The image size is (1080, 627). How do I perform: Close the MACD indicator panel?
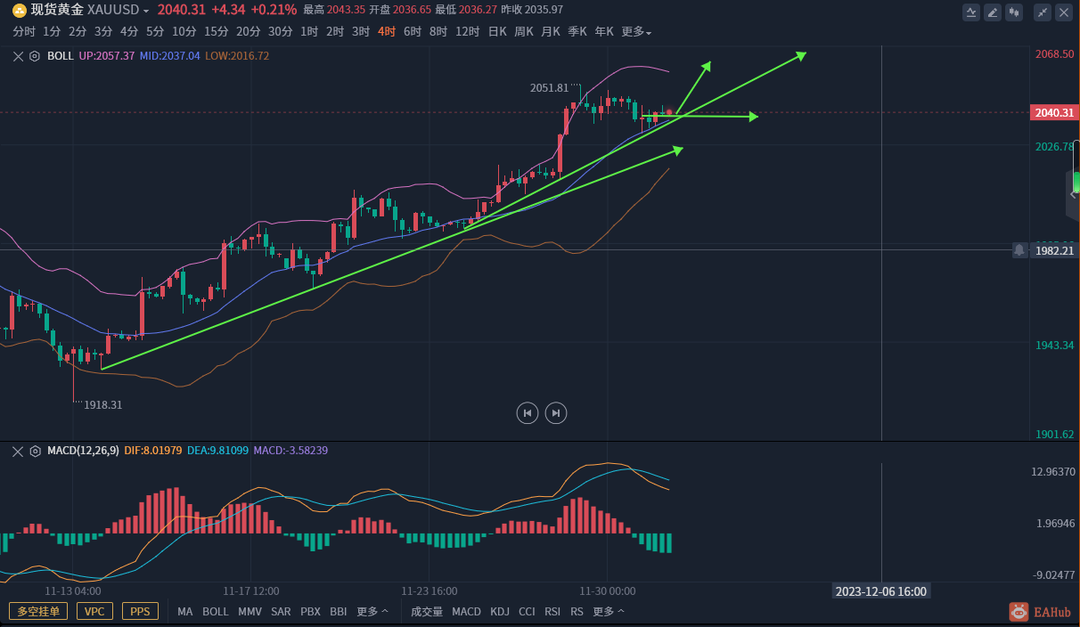click(18, 451)
